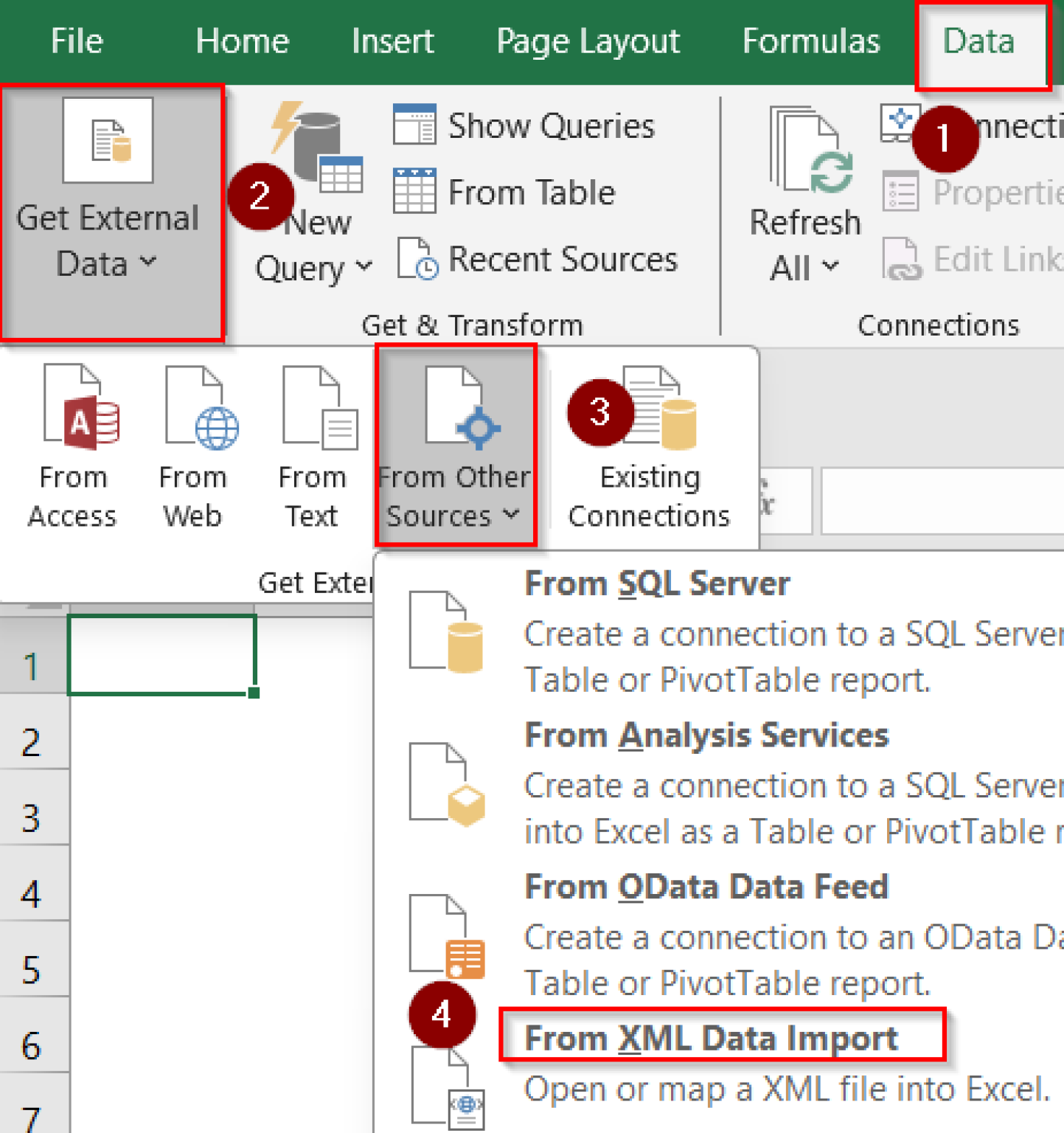This screenshot has height=1133, width=1064.
Task: Click the From Table icon
Action: tap(414, 191)
